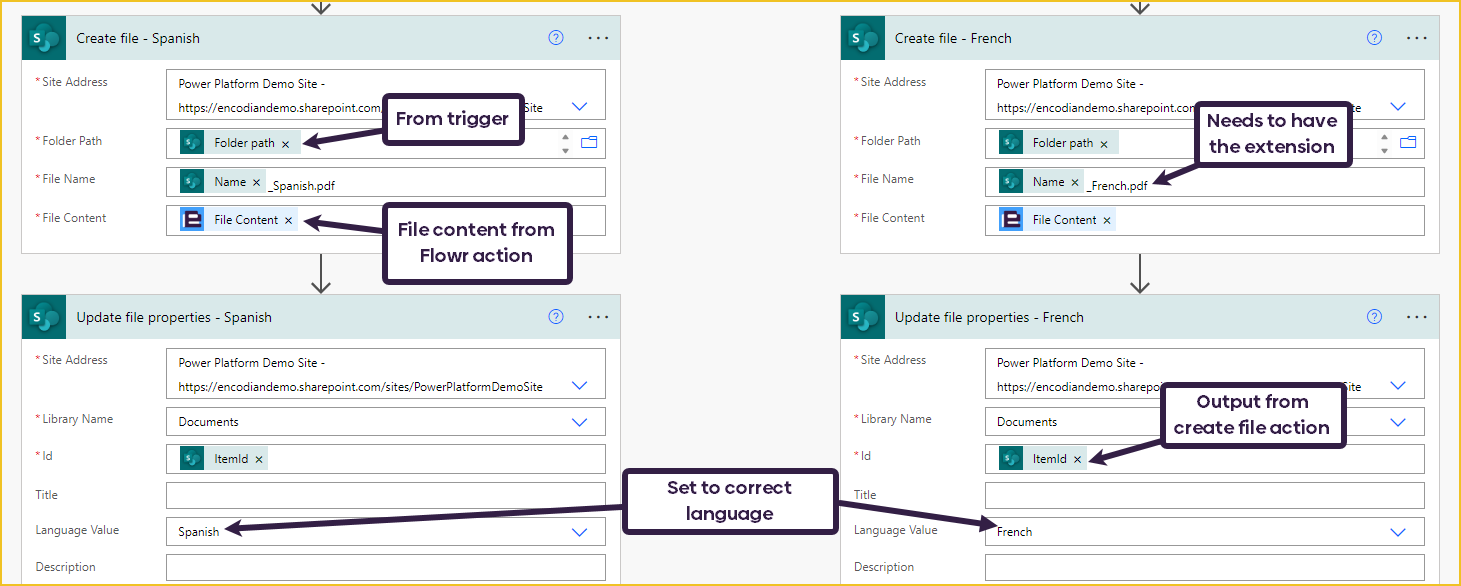Click SharePoint icon of Update file properties - Spanish
The image size is (1461, 586).
point(44,317)
